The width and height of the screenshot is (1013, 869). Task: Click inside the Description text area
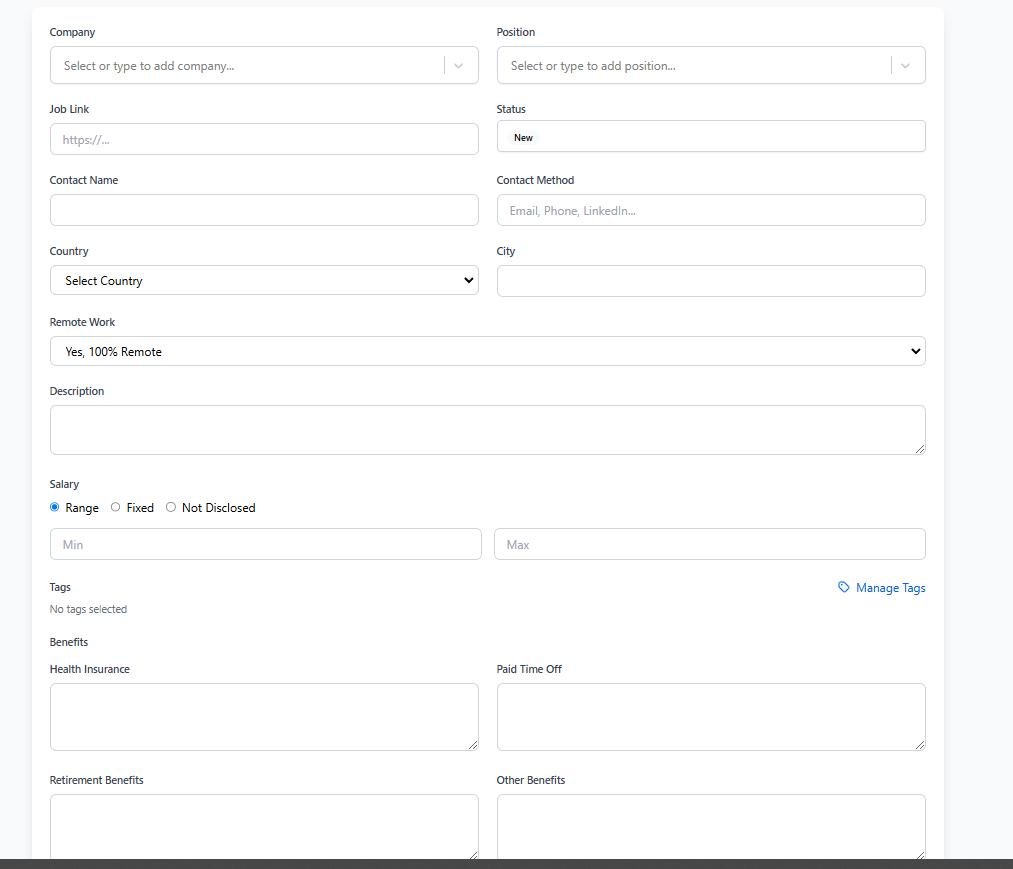click(487, 430)
